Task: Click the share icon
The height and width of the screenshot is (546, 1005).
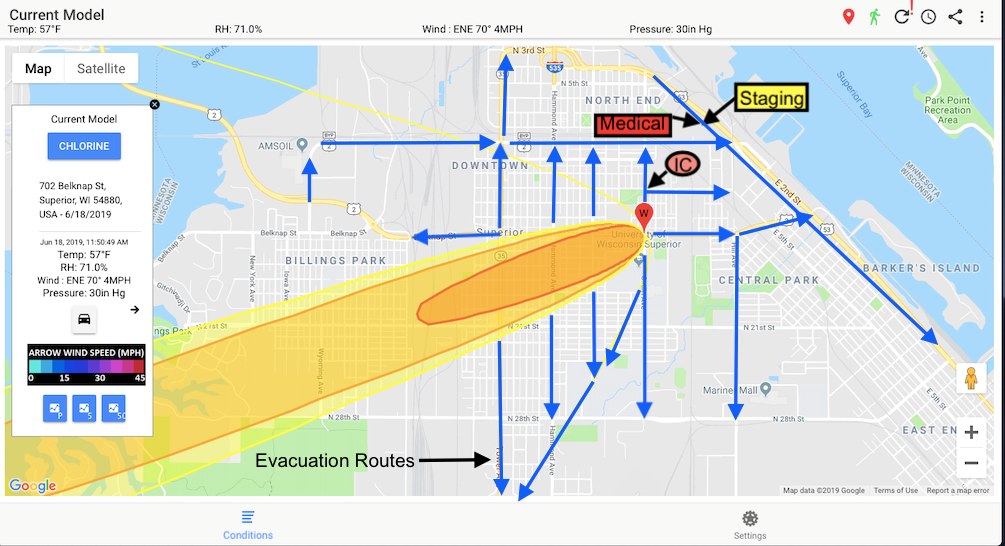Action: [955, 17]
